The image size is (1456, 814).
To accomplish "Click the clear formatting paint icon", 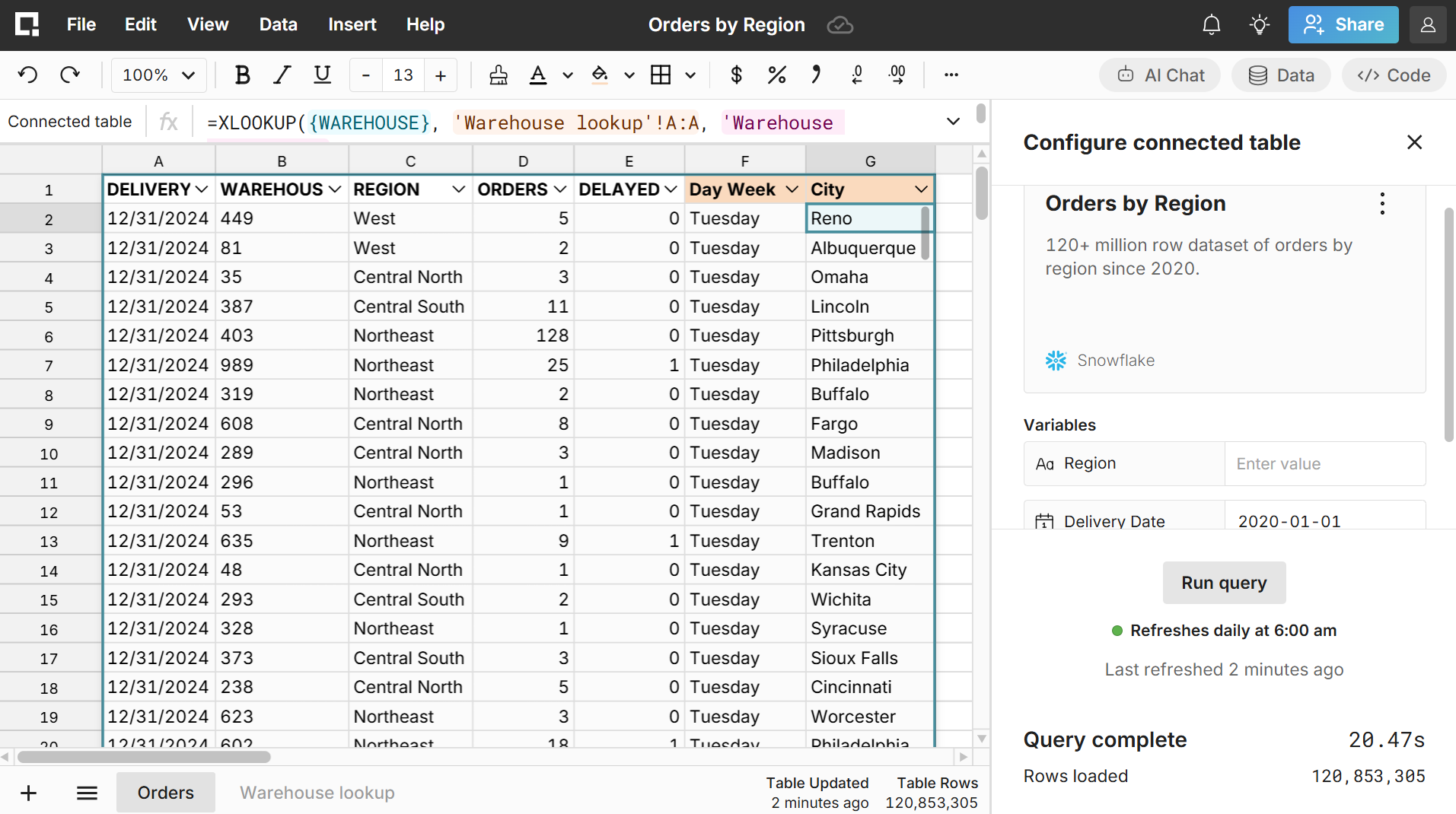I will click(x=499, y=75).
